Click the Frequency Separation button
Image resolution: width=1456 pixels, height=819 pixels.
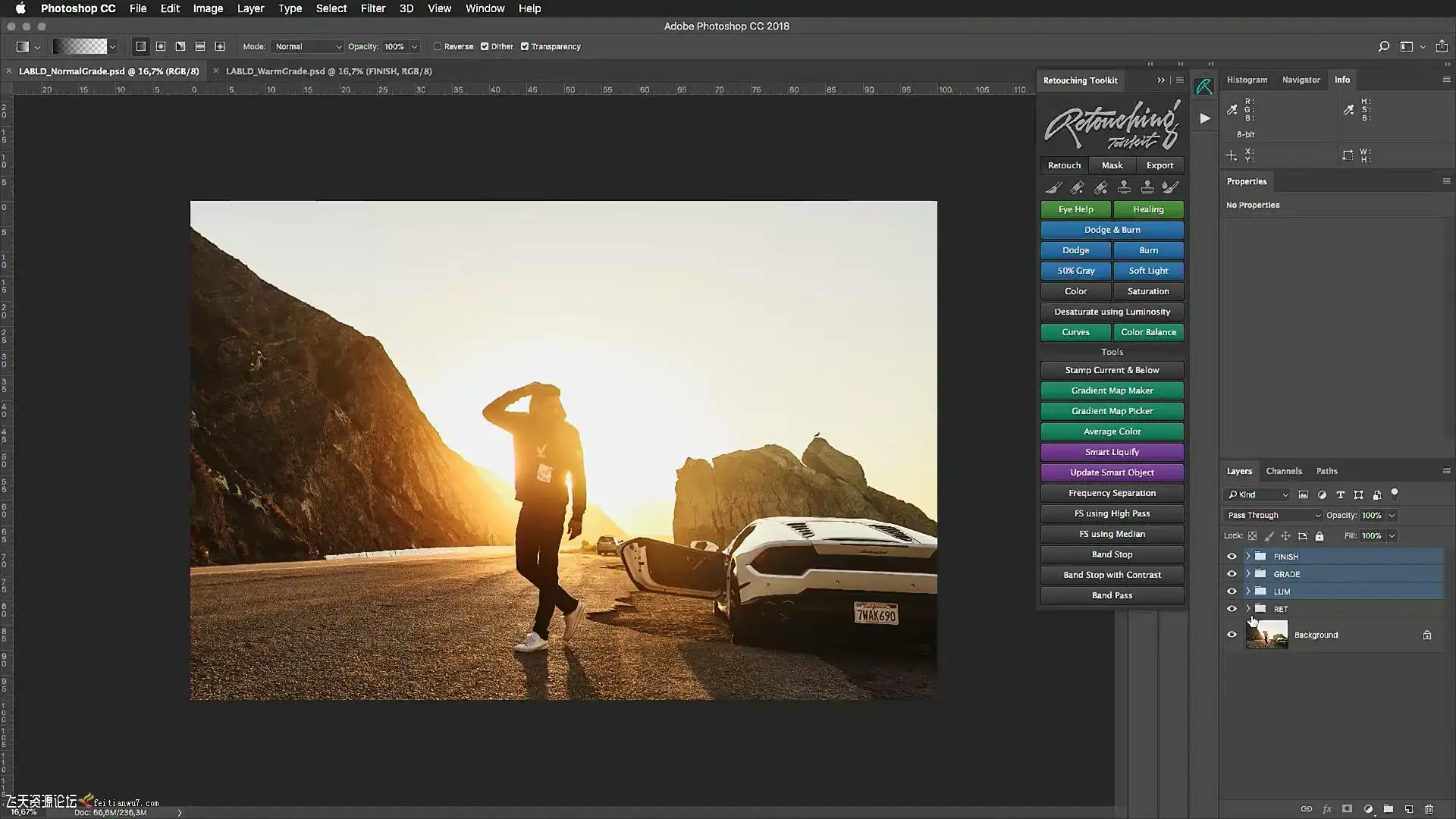(x=1112, y=493)
